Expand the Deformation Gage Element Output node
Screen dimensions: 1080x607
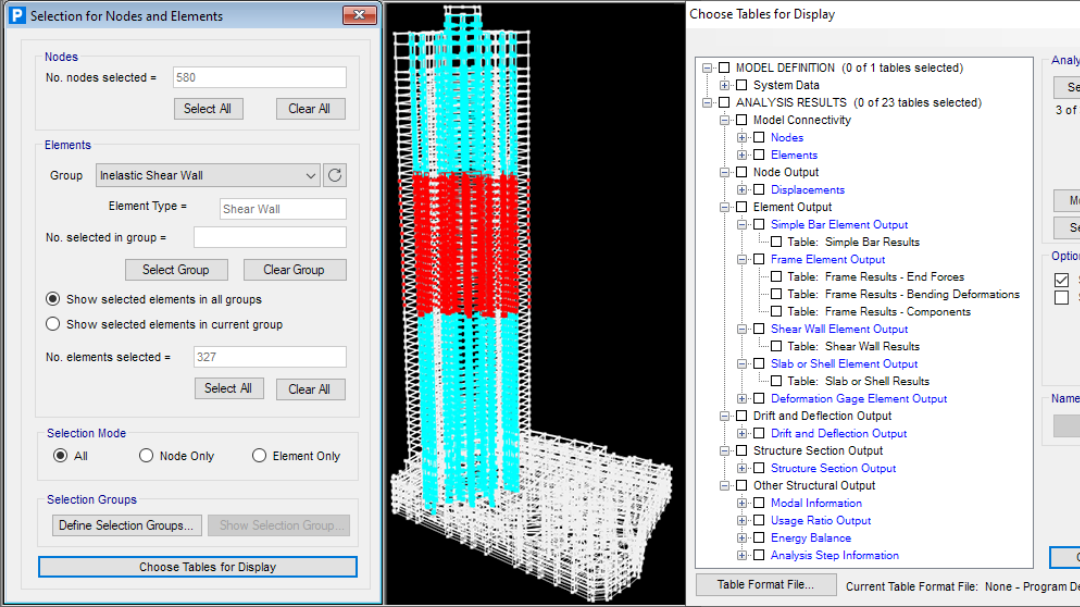click(742, 399)
